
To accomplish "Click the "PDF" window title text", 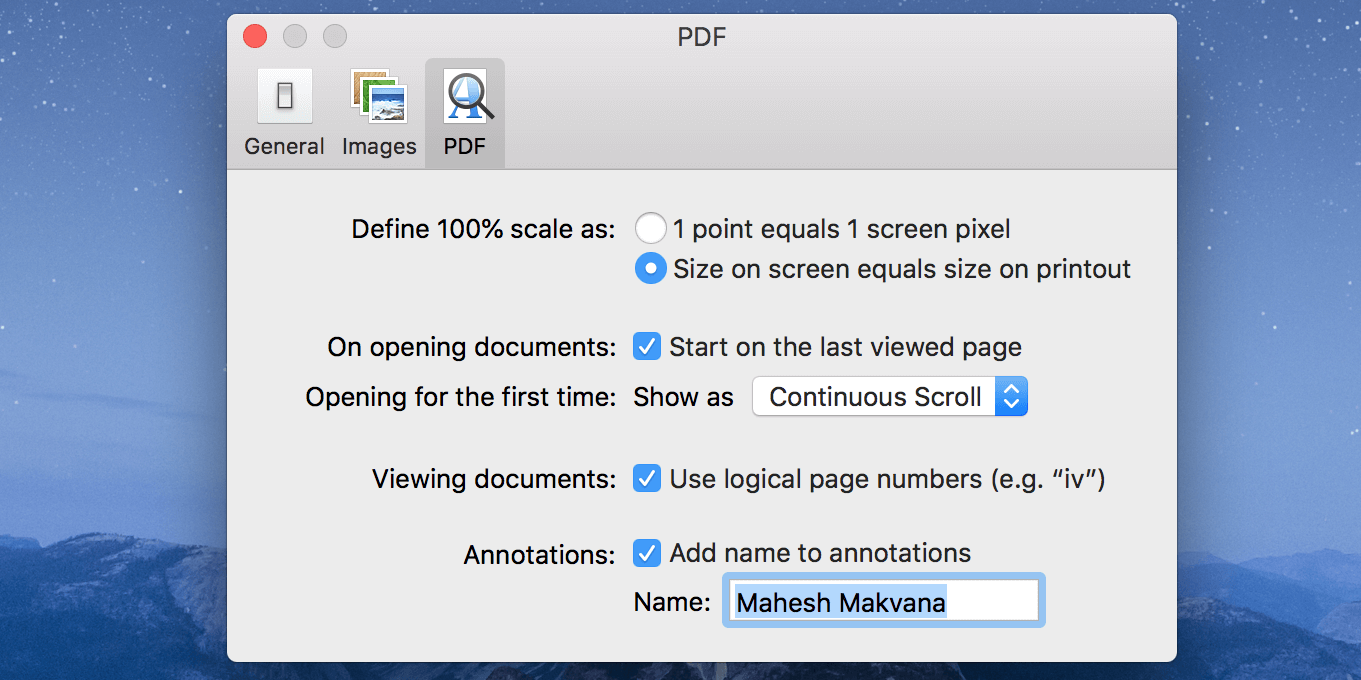I will pos(701,38).
